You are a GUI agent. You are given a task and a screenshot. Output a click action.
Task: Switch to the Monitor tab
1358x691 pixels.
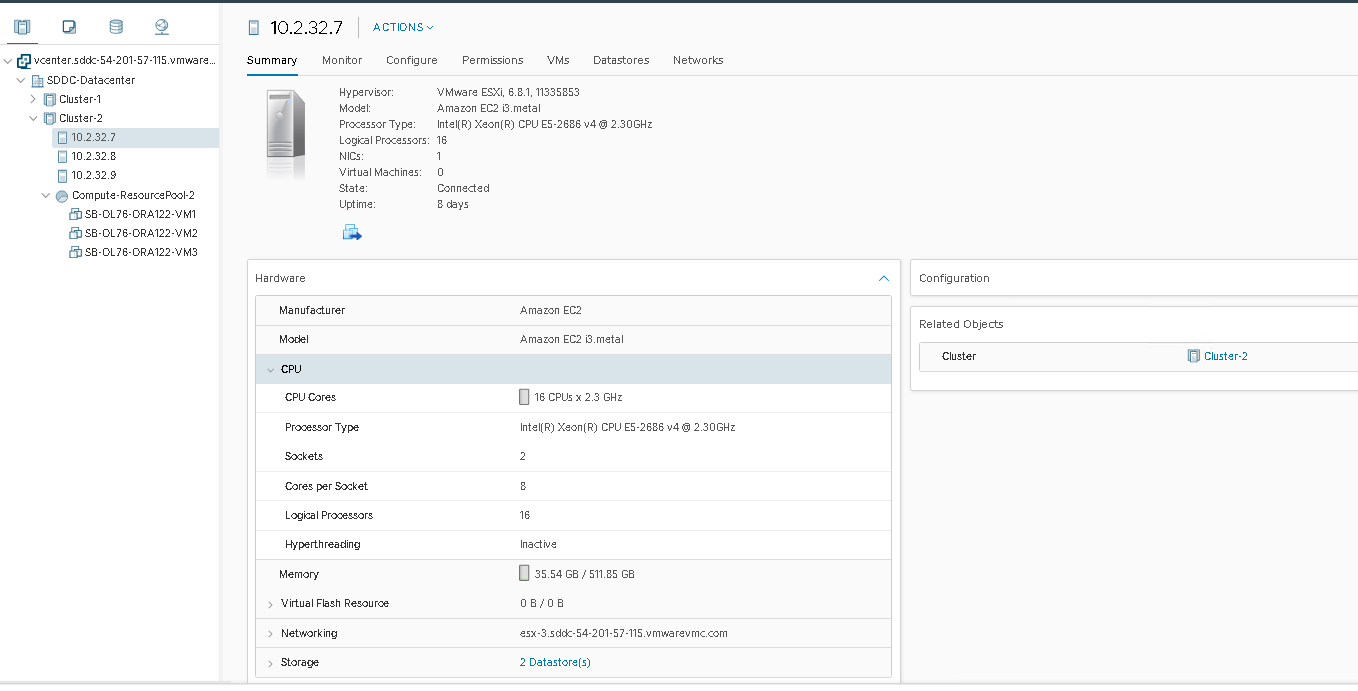[342, 60]
